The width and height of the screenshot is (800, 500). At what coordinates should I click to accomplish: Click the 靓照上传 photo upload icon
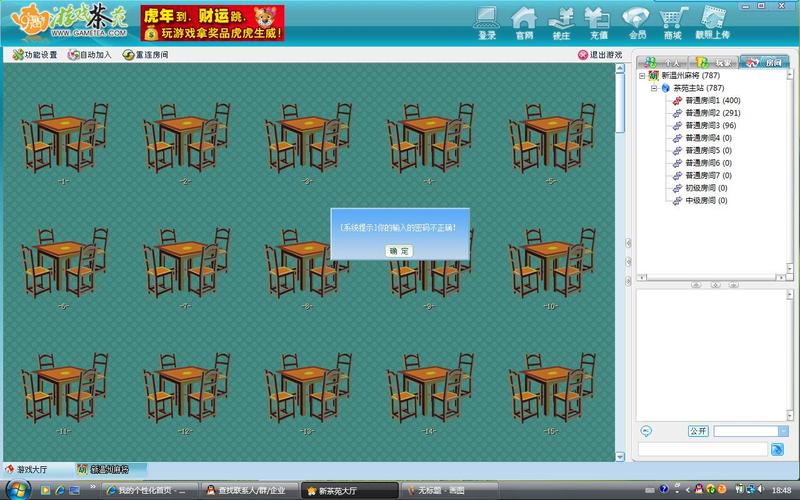click(x=713, y=21)
